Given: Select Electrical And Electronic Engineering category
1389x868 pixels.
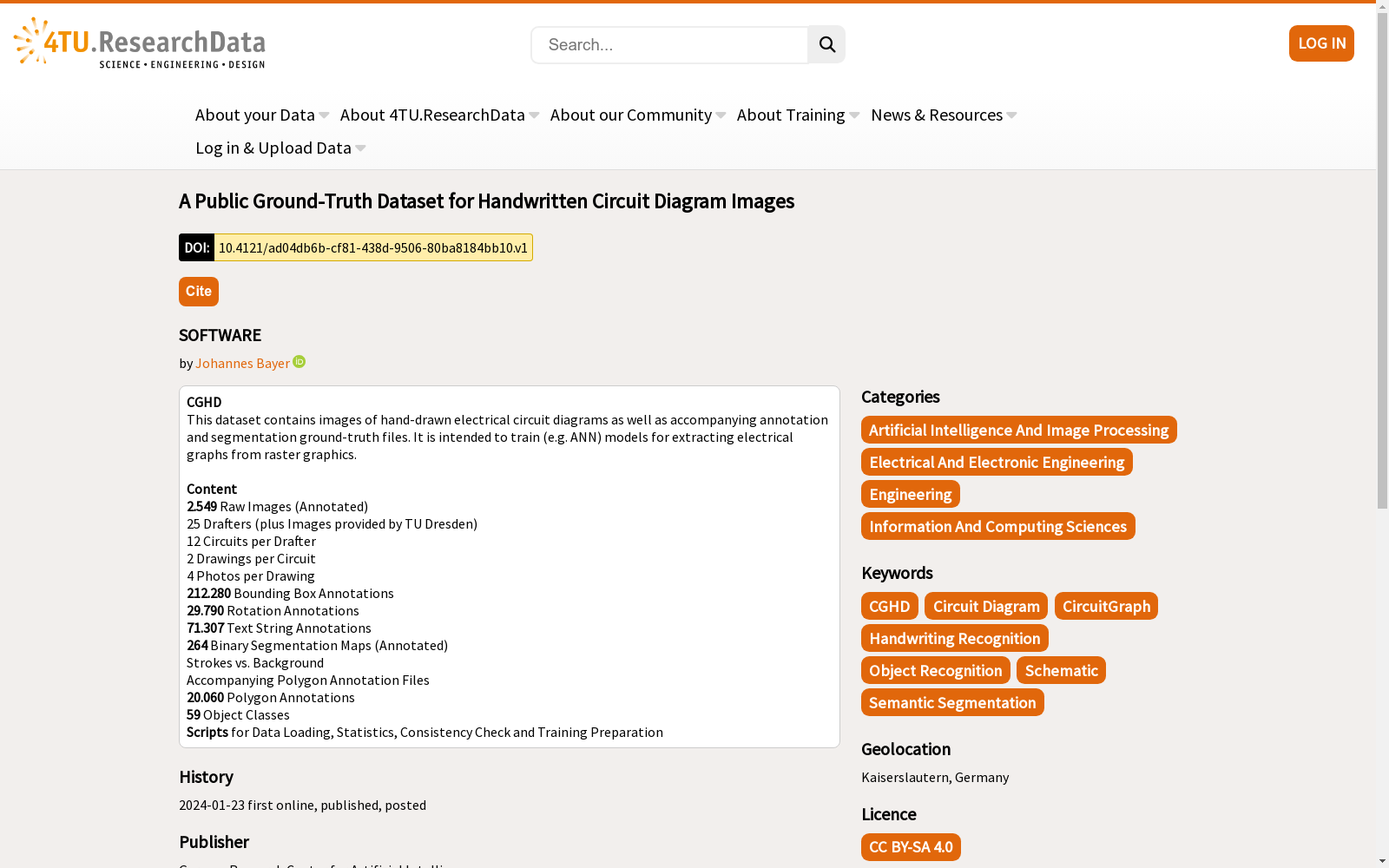Looking at the screenshot, I should pyautogui.click(x=997, y=462).
